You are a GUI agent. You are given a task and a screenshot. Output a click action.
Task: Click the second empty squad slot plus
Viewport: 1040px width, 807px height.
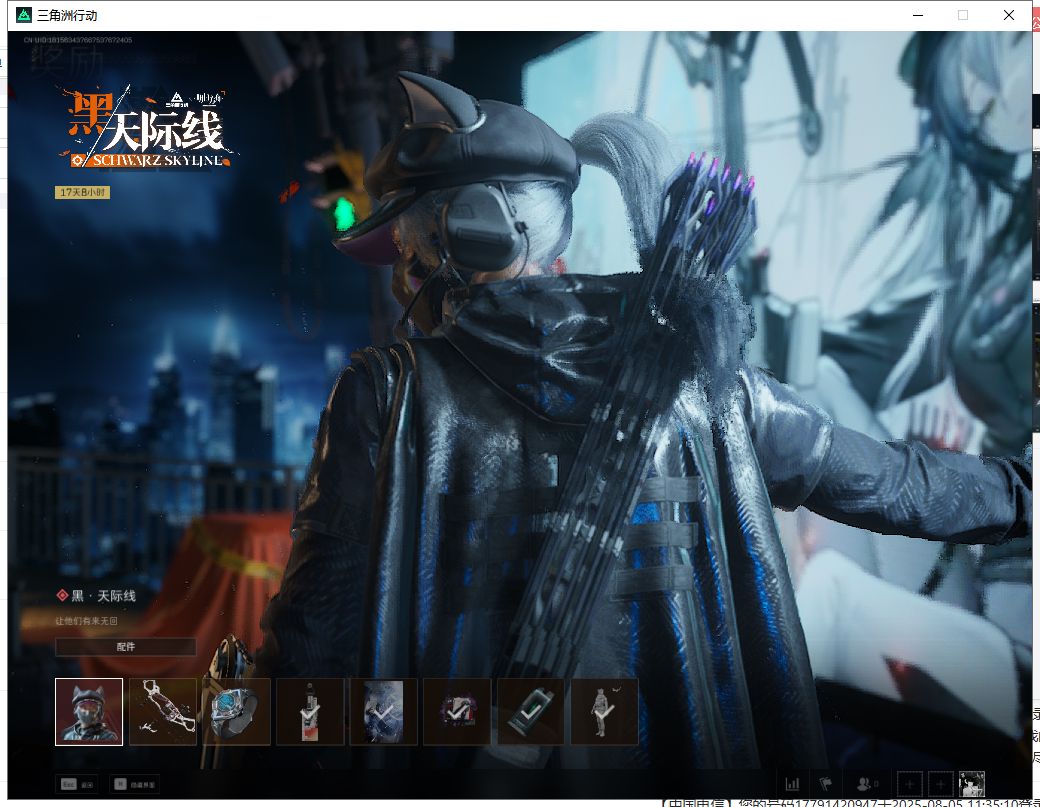point(940,784)
